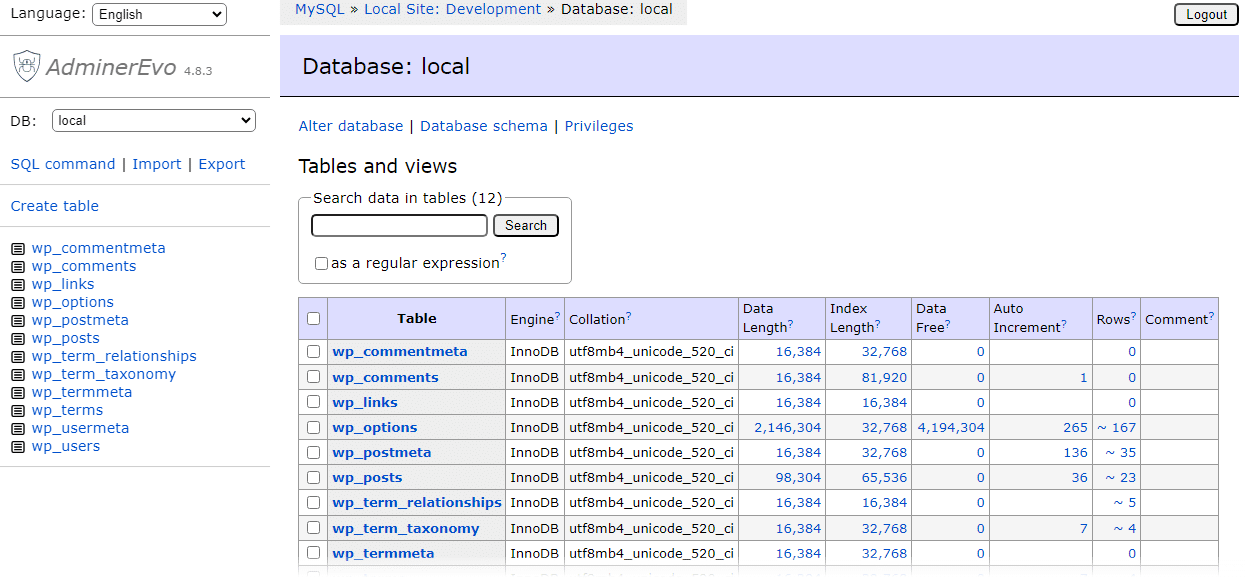Open SQL command page
This screenshot has height=578, width=1245.
click(x=63, y=164)
